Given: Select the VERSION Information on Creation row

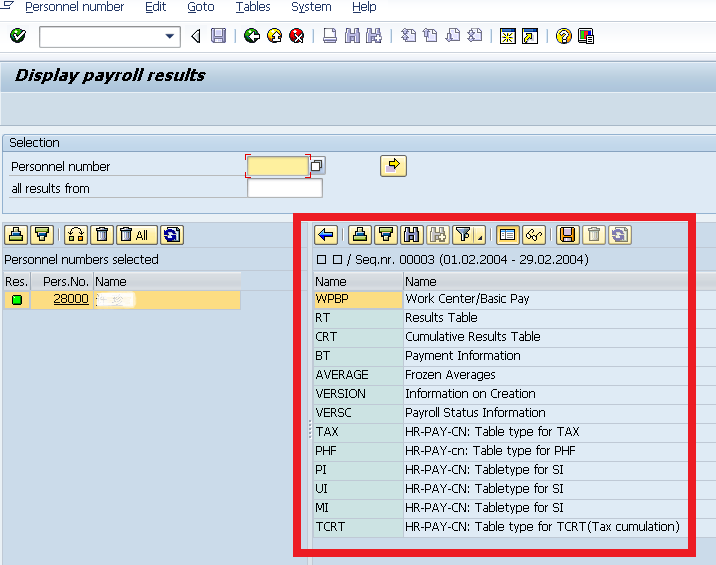Looking at the screenshot, I should coord(501,394).
